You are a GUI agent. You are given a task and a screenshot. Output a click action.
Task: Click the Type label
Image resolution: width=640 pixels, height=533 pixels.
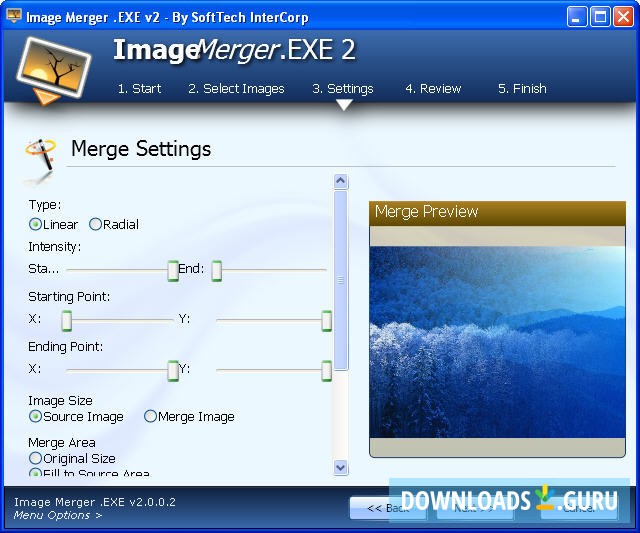pos(44,205)
